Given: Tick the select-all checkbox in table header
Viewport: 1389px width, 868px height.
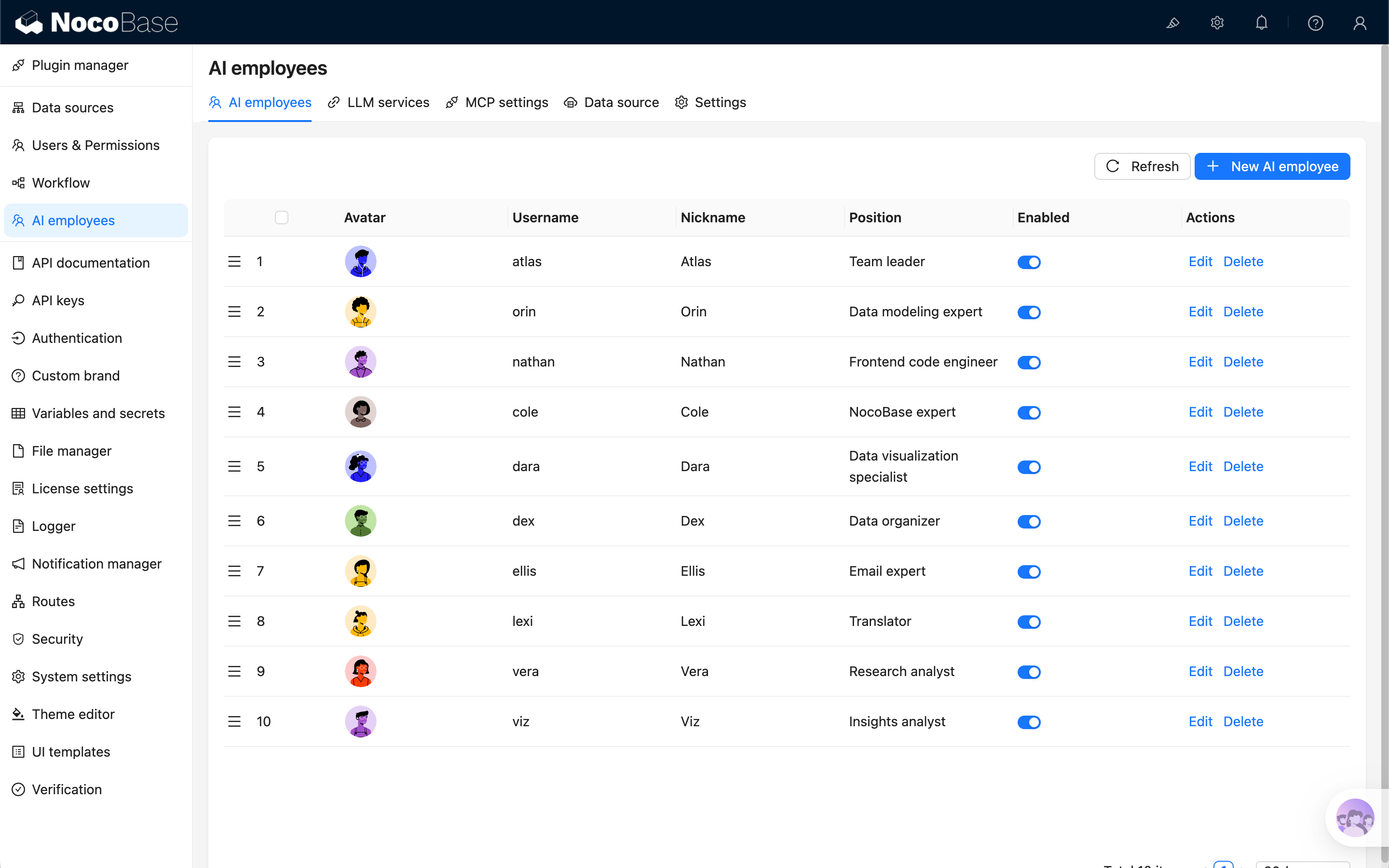Looking at the screenshot, I should [x=281, y=217].
